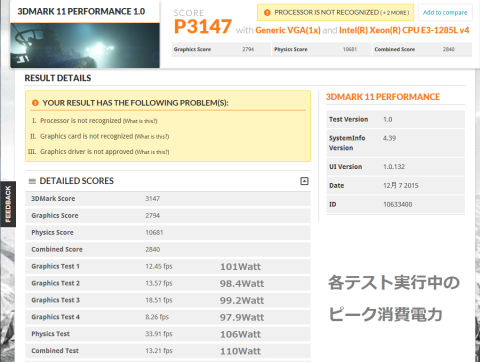Select the Combined Score 2840 header cell
Screen dimensions: 480x362
coord(422,49)
